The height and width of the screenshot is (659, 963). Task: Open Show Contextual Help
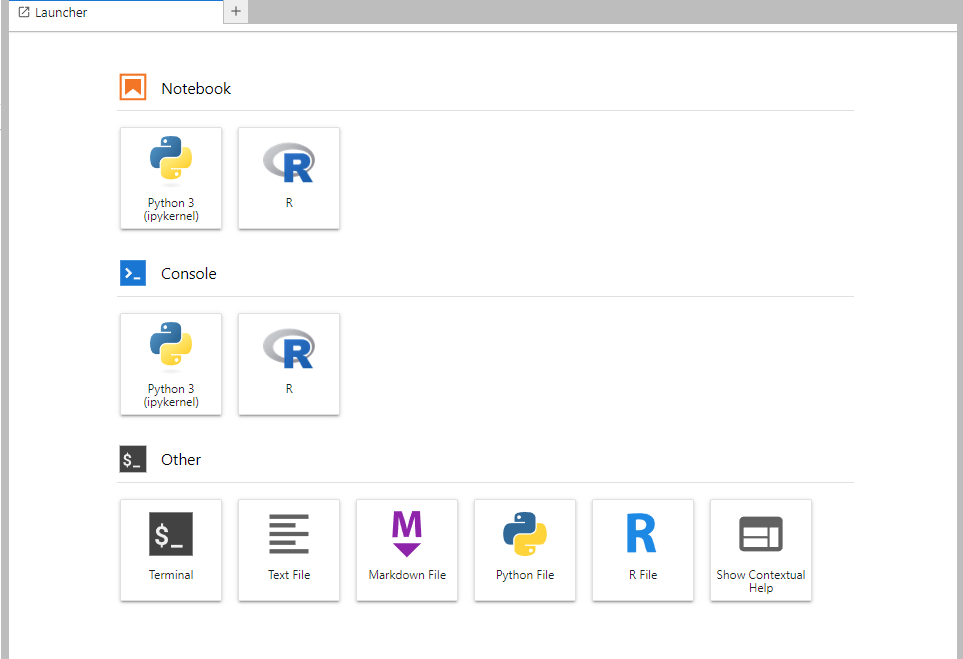[760, 550]
